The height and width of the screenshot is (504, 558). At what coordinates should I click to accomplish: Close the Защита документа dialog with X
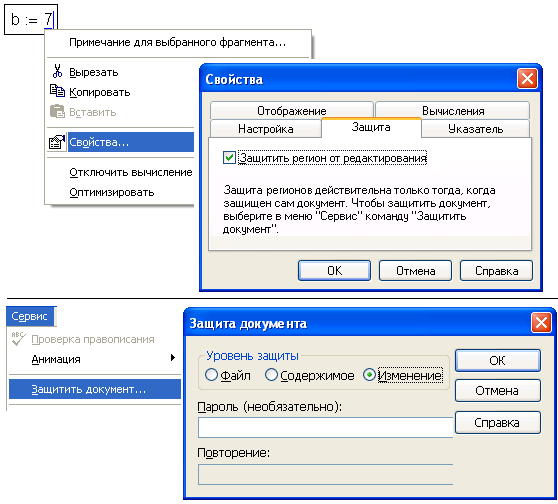coord(541,323)
